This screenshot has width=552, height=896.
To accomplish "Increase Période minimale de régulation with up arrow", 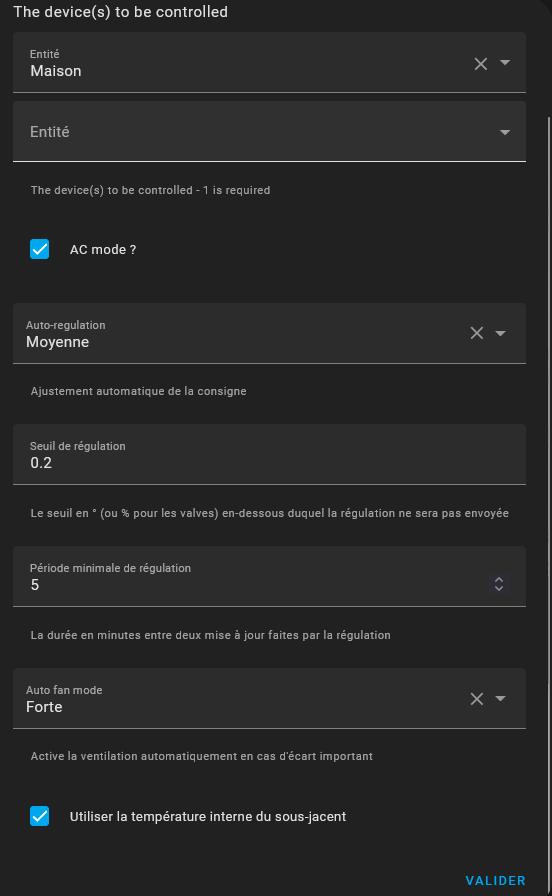I will [x=499, y=579].
